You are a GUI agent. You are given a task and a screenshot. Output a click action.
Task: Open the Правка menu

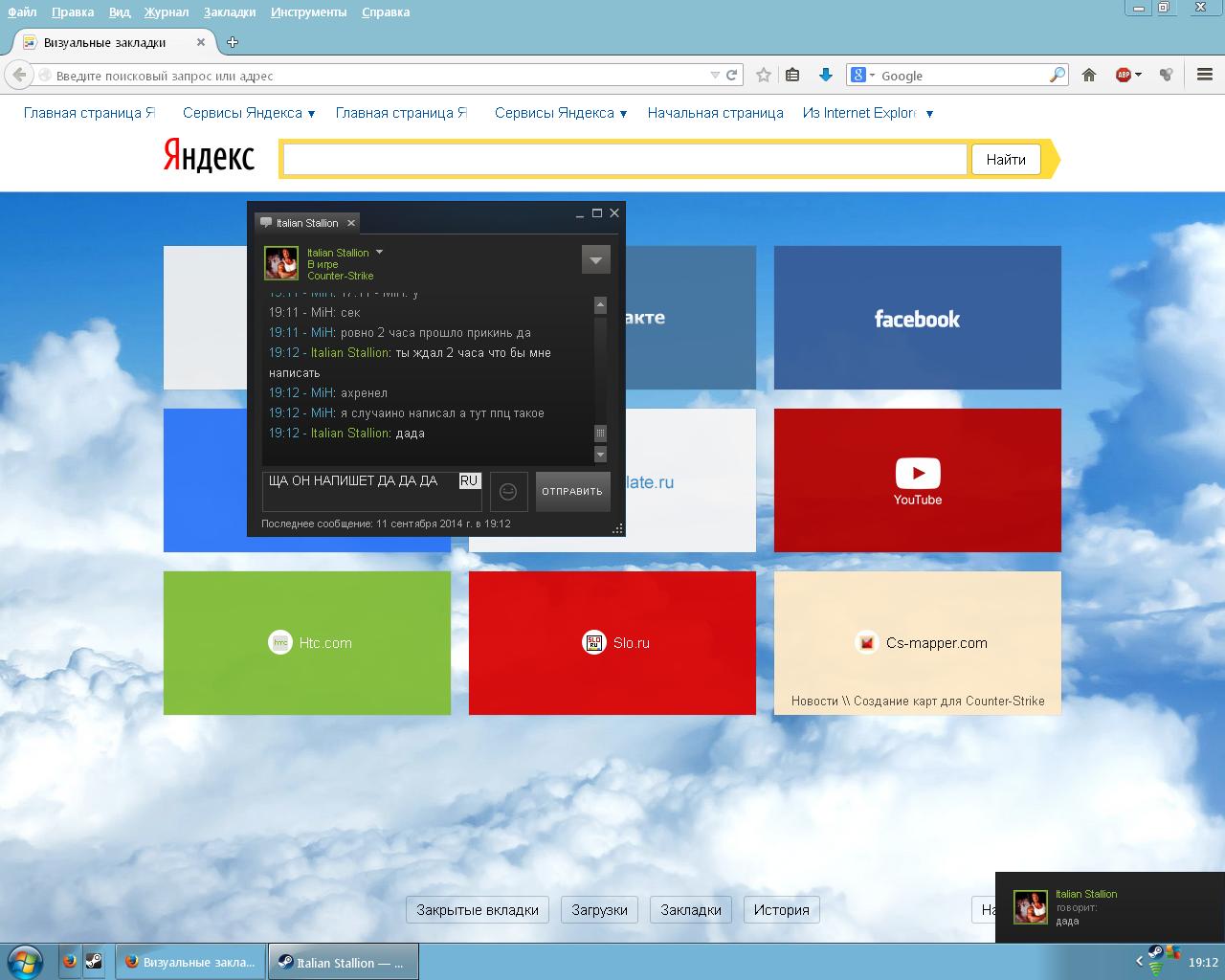point(73,11)
